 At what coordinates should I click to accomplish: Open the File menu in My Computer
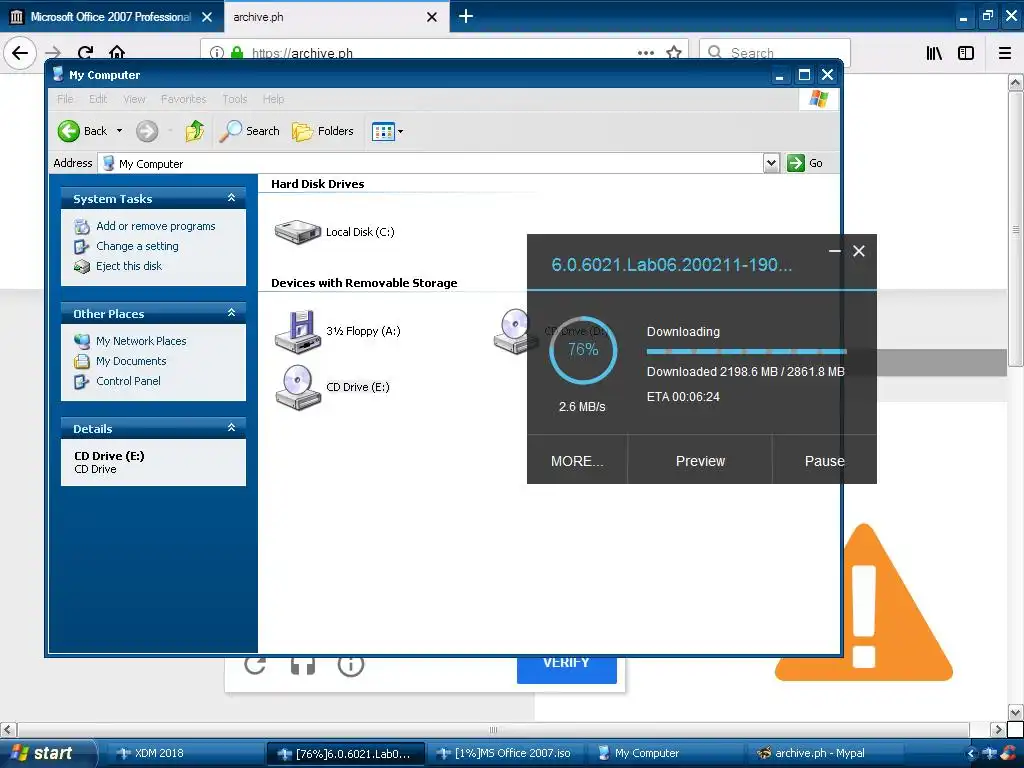(65, 99)
